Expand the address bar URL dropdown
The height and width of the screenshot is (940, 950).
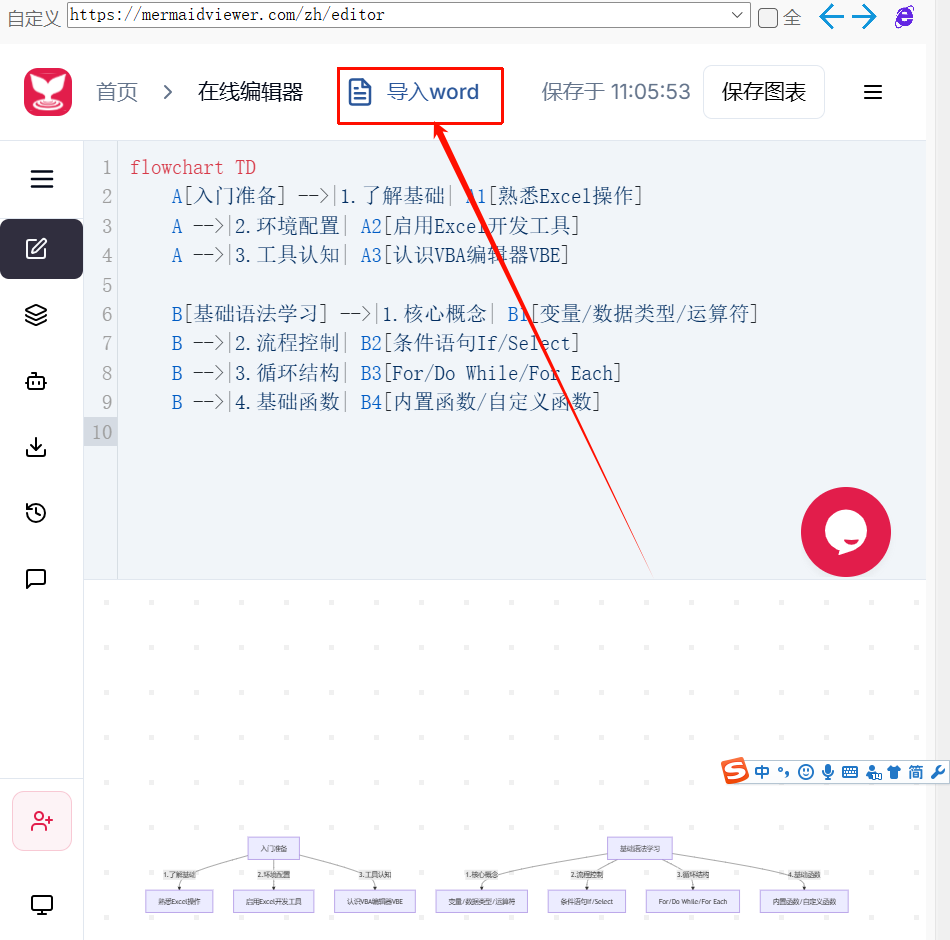(x=737, y=15)
